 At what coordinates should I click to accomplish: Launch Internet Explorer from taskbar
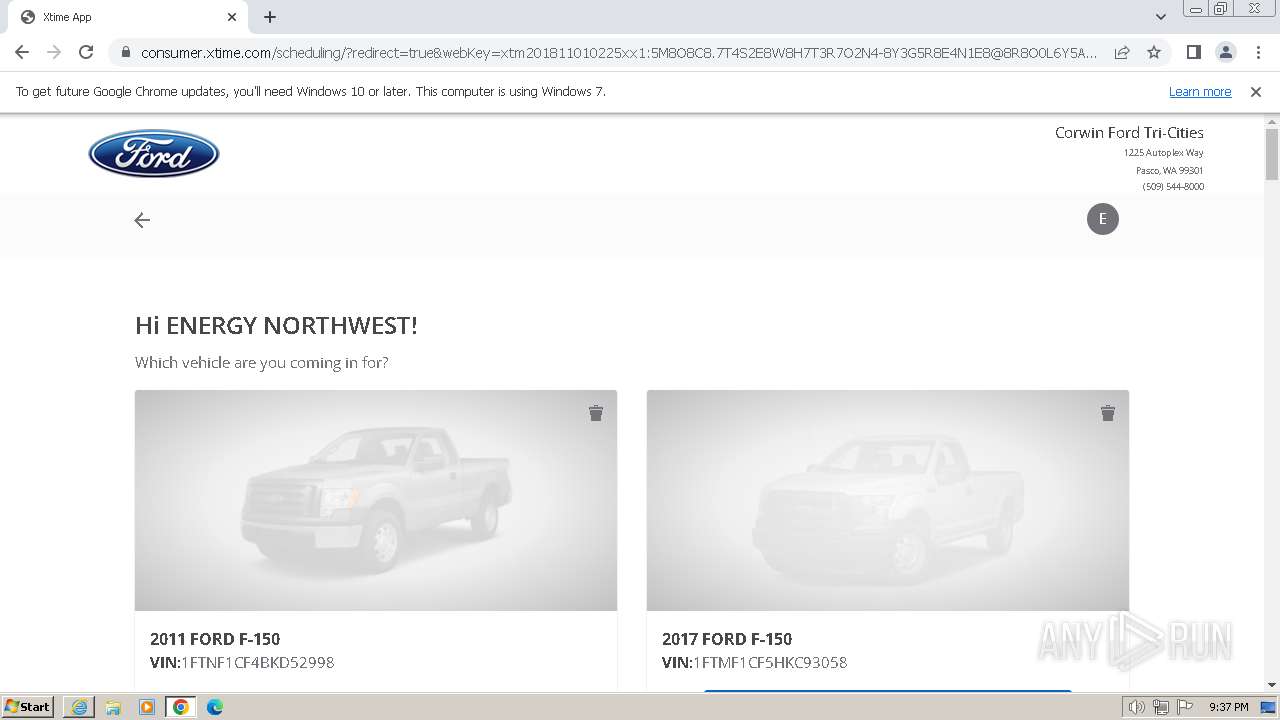point(79,707)
